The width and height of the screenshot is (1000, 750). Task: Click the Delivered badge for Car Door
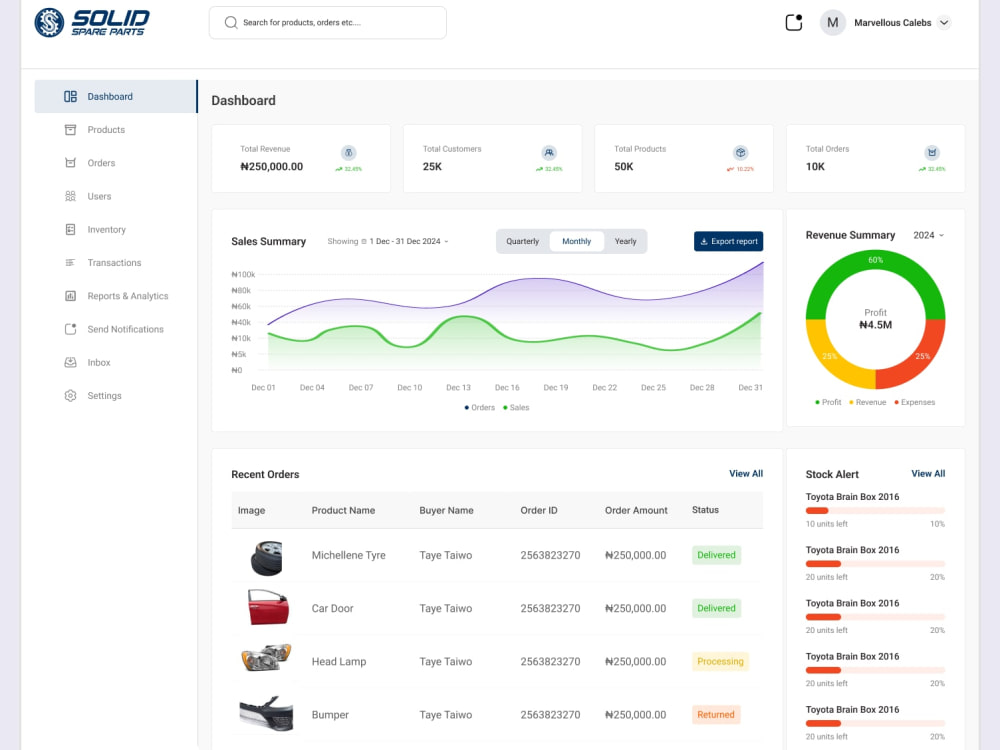click(x=716, y=608)
